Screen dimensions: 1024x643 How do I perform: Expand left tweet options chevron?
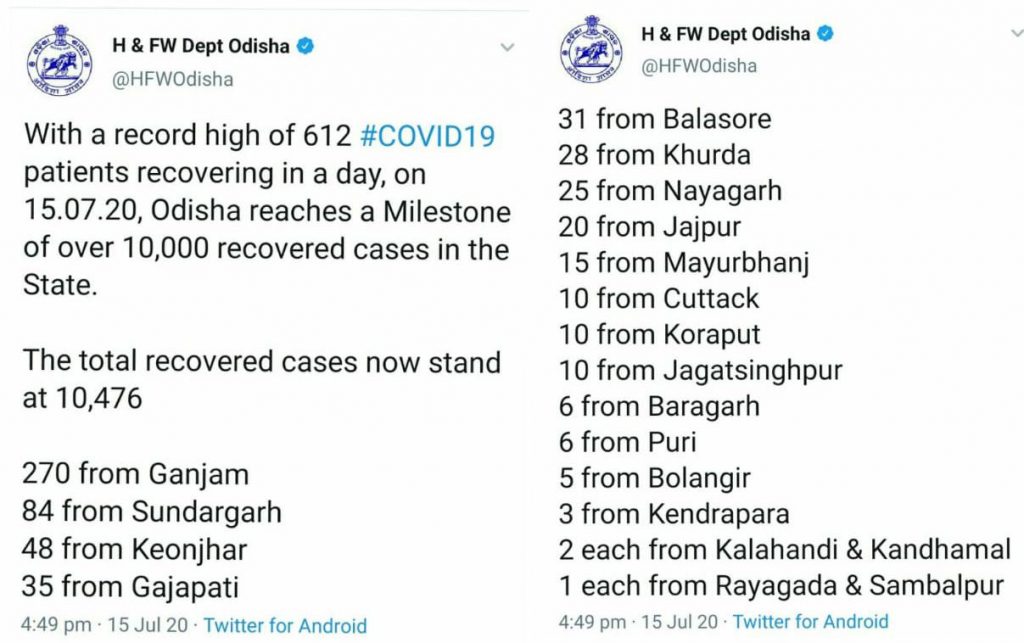click(507, 47)
